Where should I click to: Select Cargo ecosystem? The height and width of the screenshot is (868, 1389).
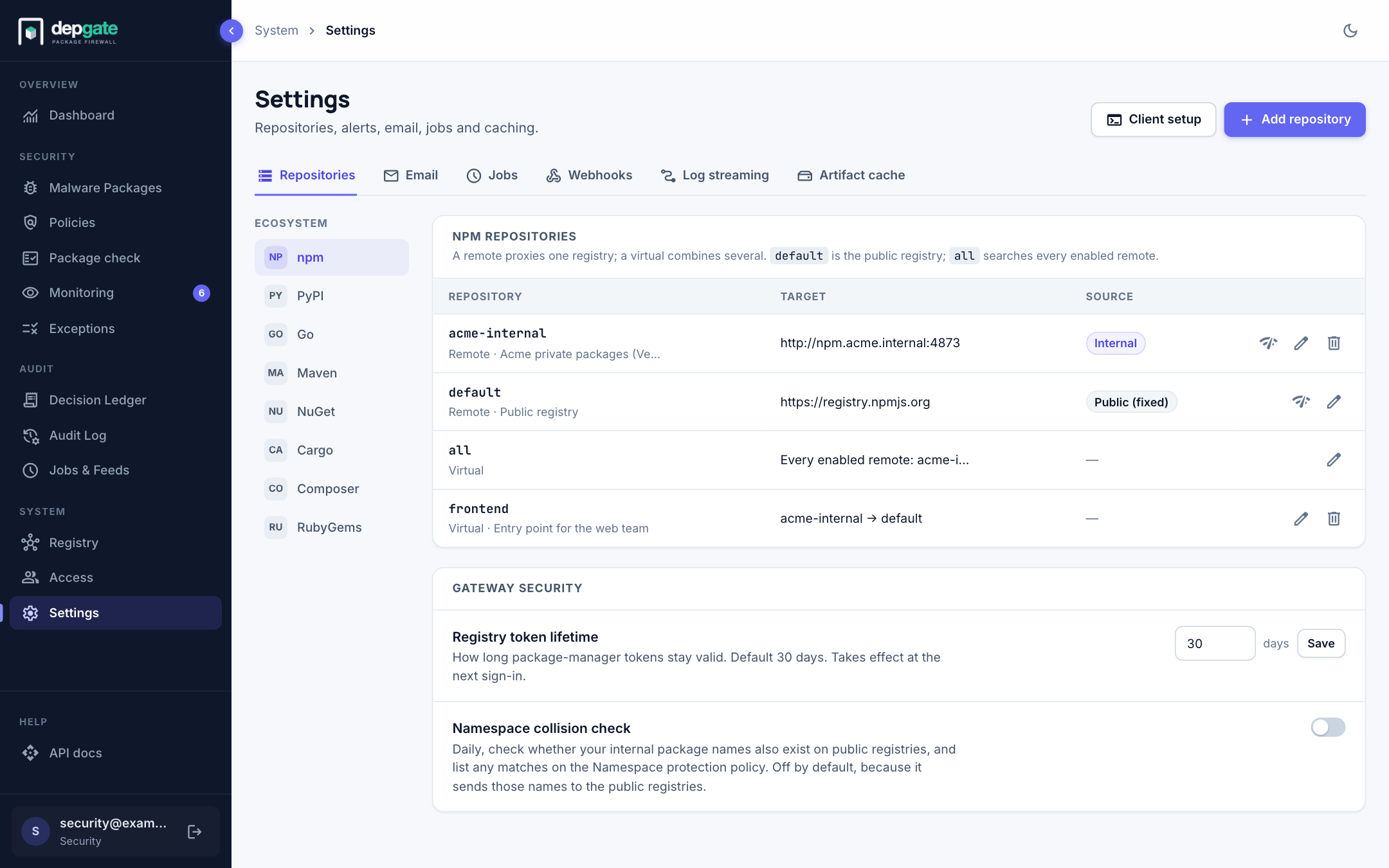pos(332,450)
